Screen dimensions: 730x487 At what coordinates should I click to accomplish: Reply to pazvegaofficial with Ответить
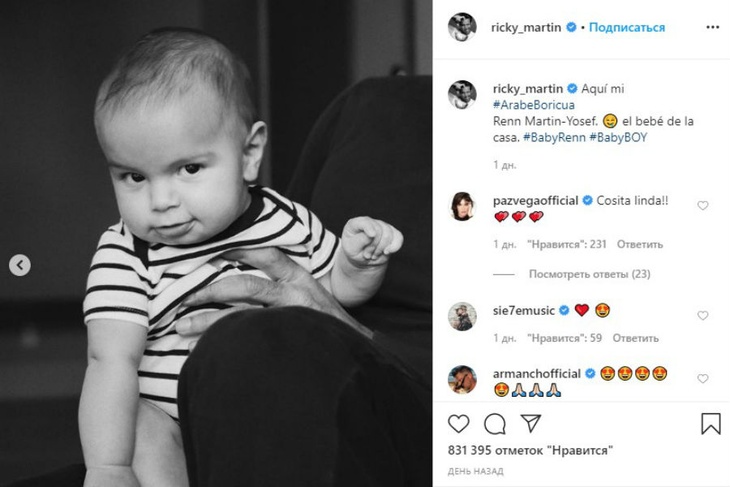coord(640,244)
